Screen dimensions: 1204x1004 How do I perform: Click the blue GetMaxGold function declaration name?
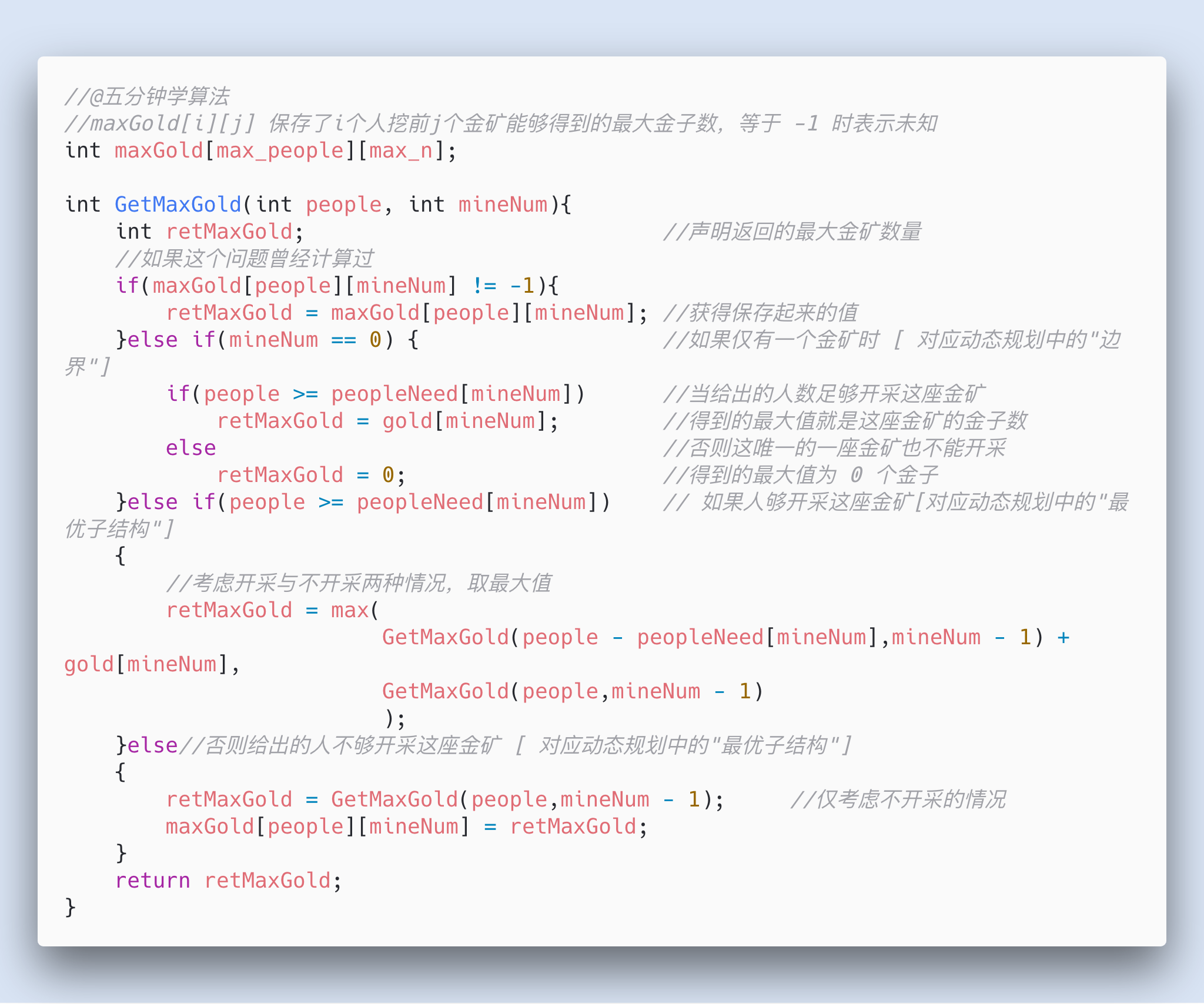pyautogui.click(x=178, y=205)
